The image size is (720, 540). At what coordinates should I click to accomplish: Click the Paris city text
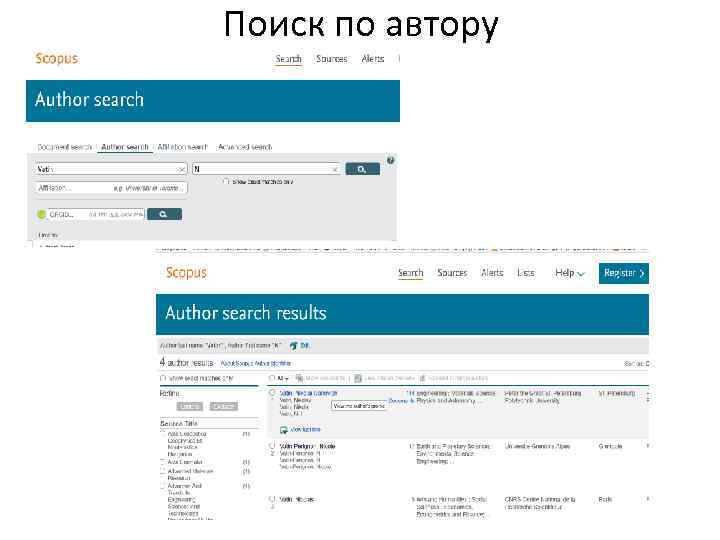[605, 499]
